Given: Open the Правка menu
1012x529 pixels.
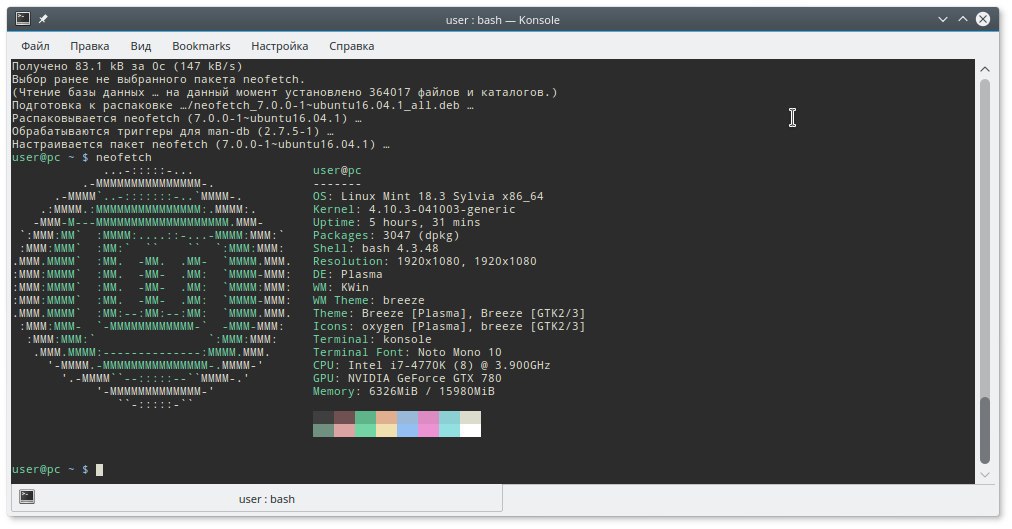Looking at the screenshot, I should click(x=90, y=46).
